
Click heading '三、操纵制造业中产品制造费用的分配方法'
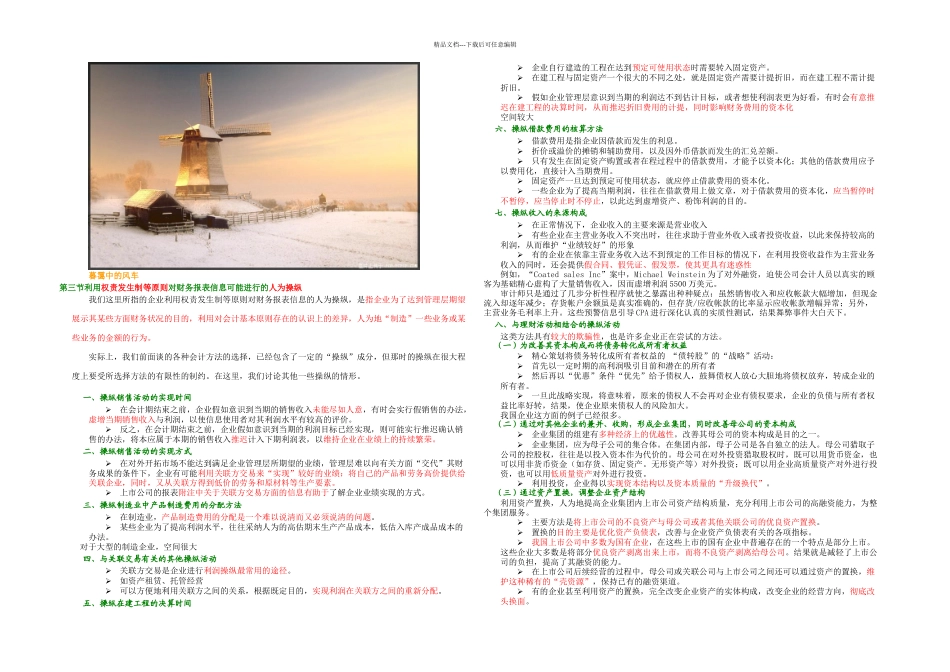(162, 505)
